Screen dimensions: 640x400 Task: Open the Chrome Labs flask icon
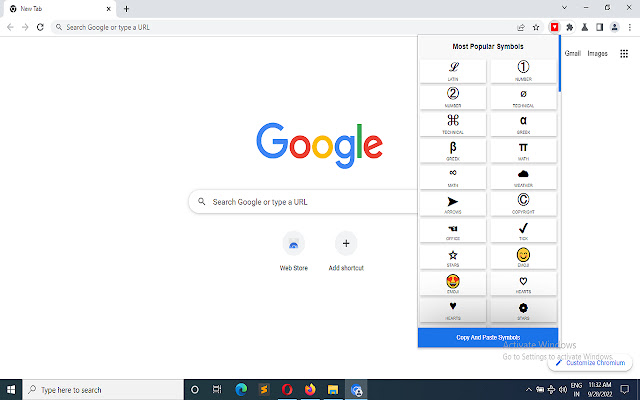pyautogui.click(x=584, y=27)
